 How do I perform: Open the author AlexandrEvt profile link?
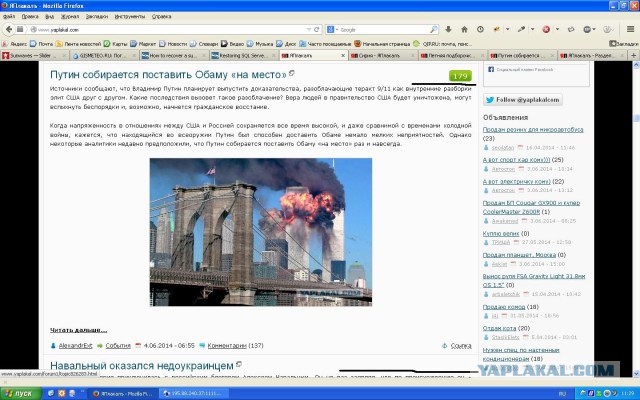[76, 345]
